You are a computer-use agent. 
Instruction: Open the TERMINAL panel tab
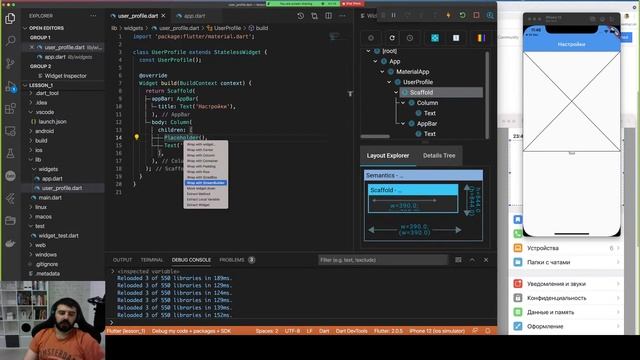pyautogui.click(x=152, y=260)
